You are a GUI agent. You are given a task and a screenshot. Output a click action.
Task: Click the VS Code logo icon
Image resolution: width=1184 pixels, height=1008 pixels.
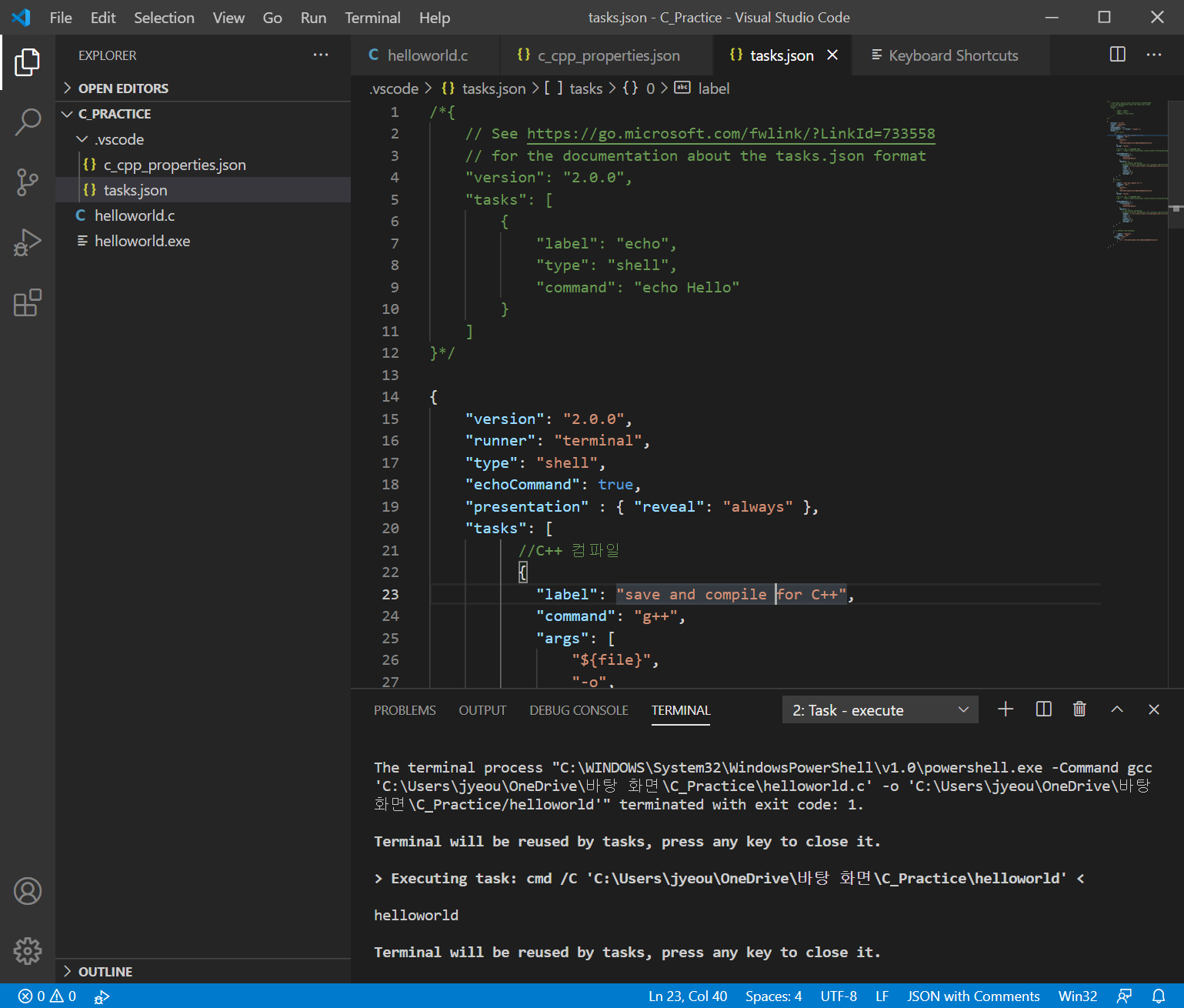(x=21, y=17)
